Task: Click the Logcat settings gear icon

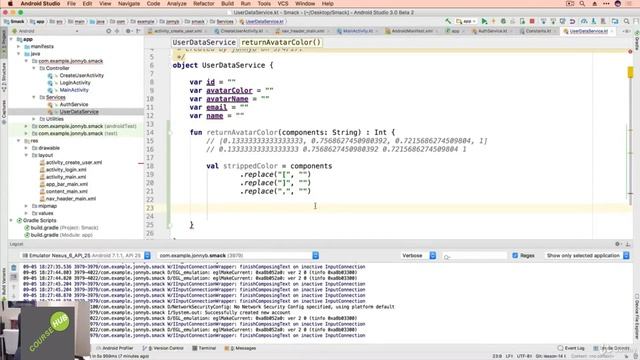Action: (x=618, y=244)
